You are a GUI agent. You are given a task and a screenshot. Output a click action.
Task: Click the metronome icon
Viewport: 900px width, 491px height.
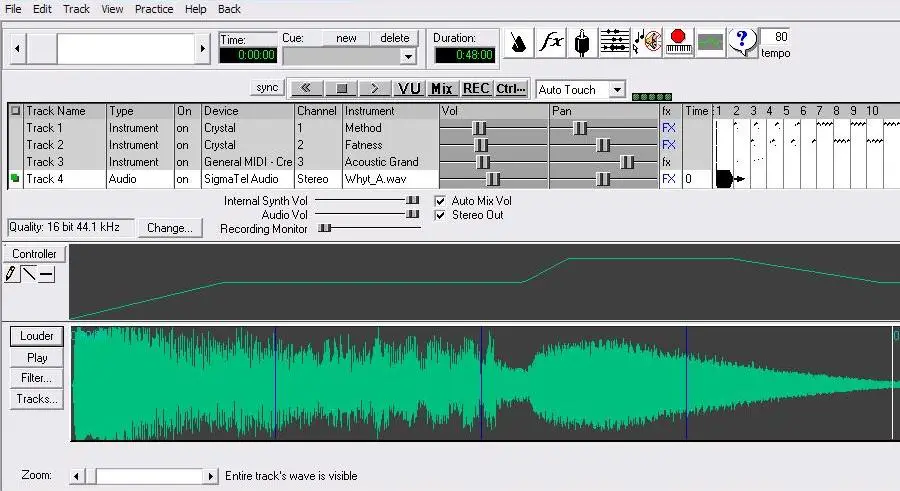(519, 42)
